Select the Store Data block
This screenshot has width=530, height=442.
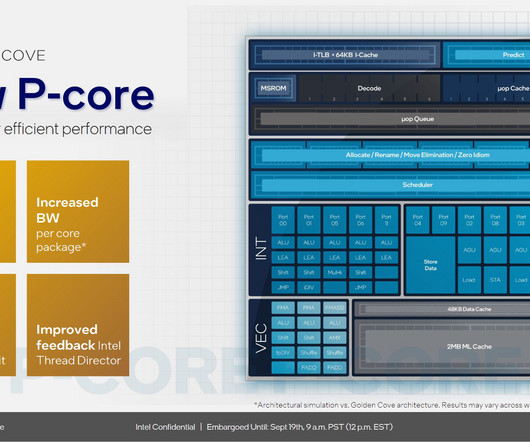pyautogui.click(x=430, y=265)
